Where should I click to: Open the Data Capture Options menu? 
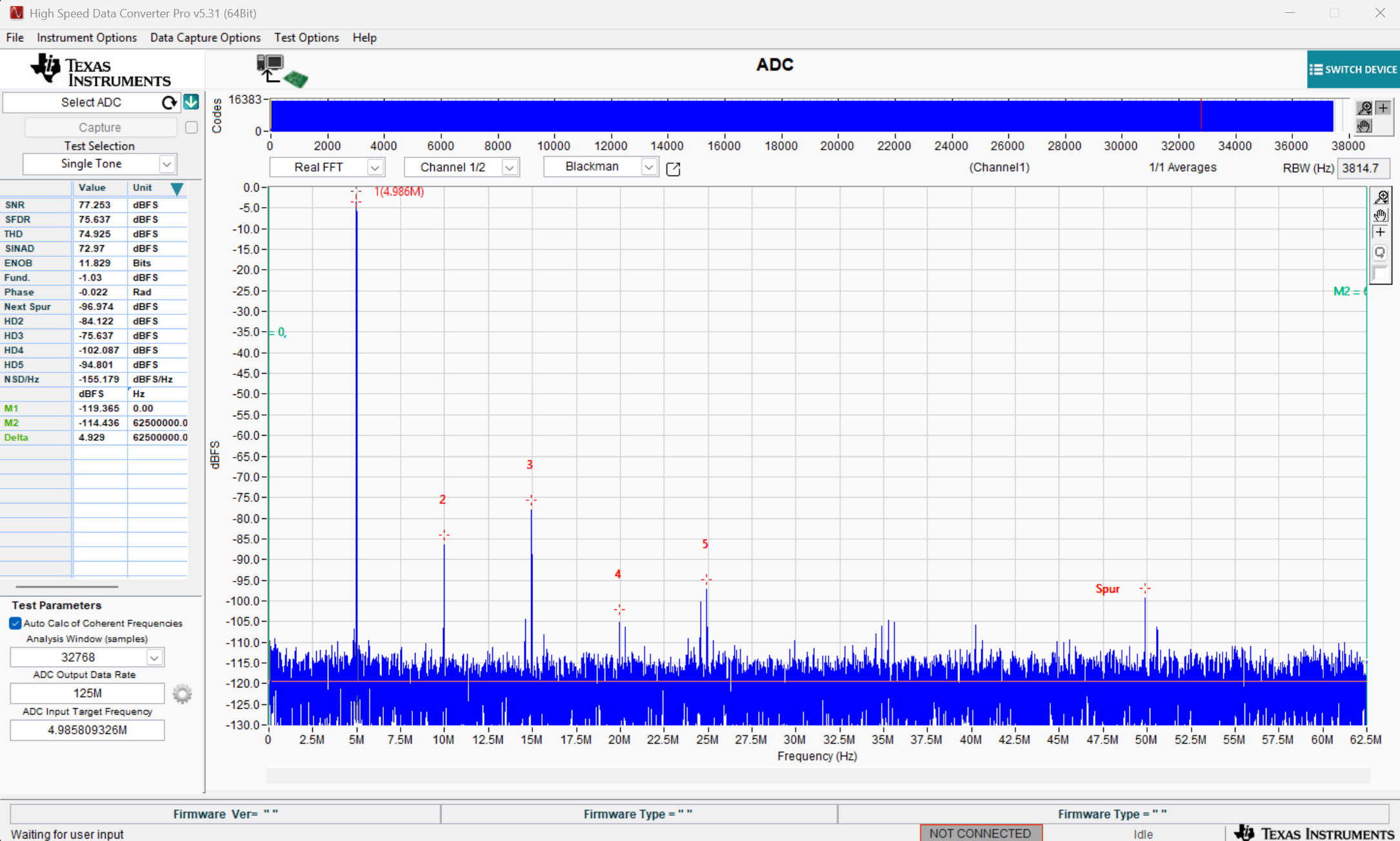pos(205,37)
